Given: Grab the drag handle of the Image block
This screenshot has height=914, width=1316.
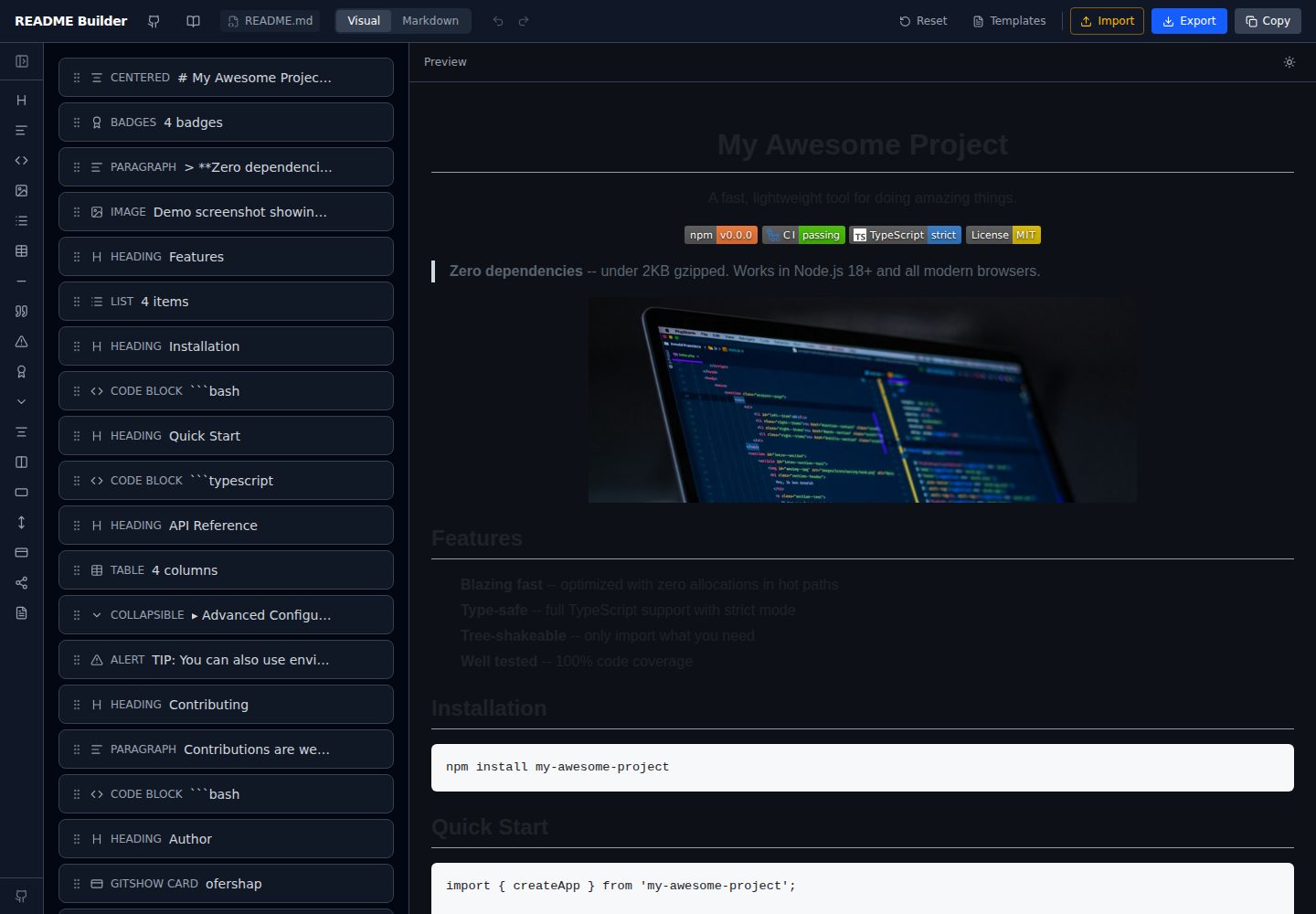Looking at the screenshot, I should point(77,212).
